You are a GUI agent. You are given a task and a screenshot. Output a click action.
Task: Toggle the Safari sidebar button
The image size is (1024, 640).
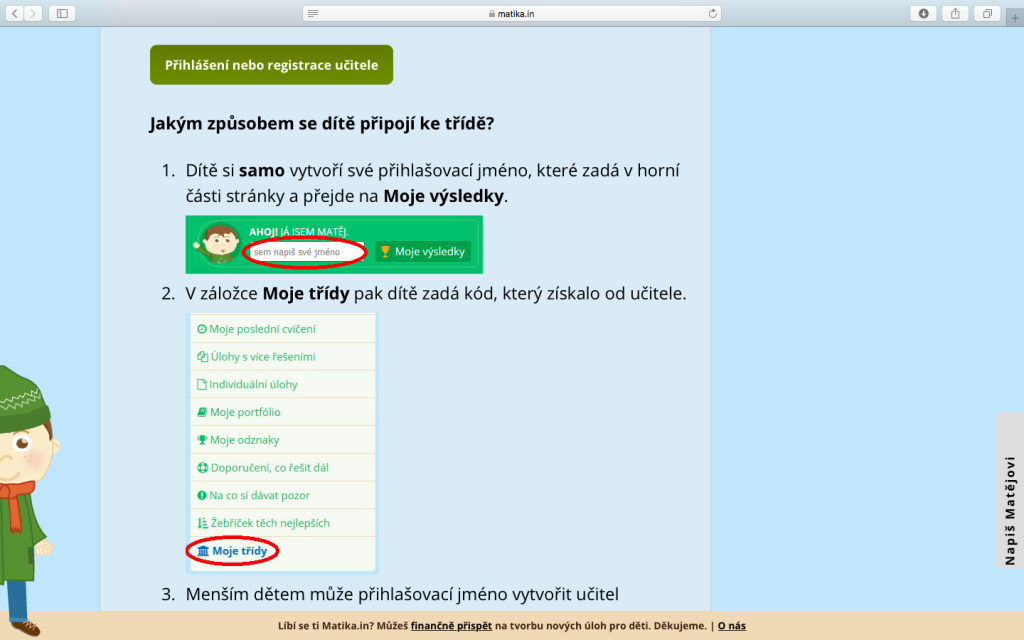tap(62, 13)
